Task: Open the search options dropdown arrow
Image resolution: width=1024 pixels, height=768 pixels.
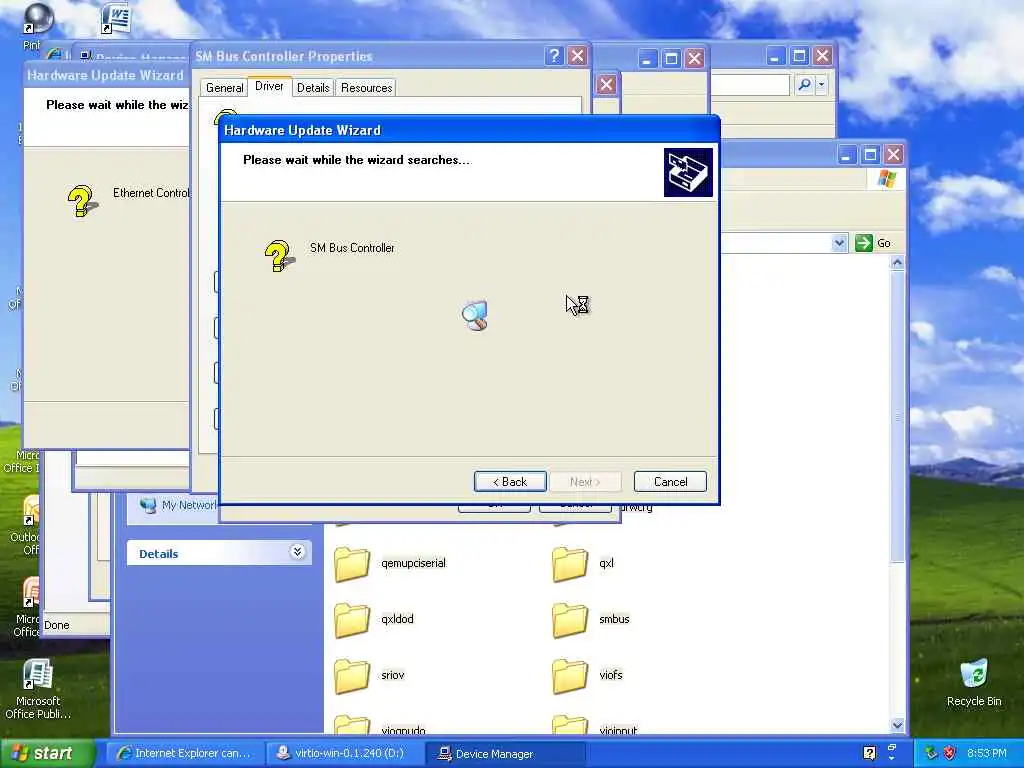Action: (822, 84)
